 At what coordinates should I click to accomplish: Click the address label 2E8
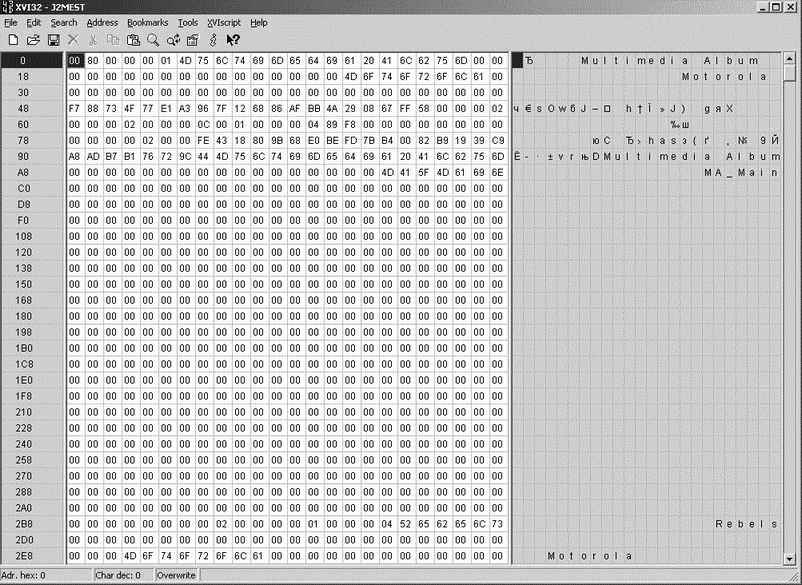24,556
